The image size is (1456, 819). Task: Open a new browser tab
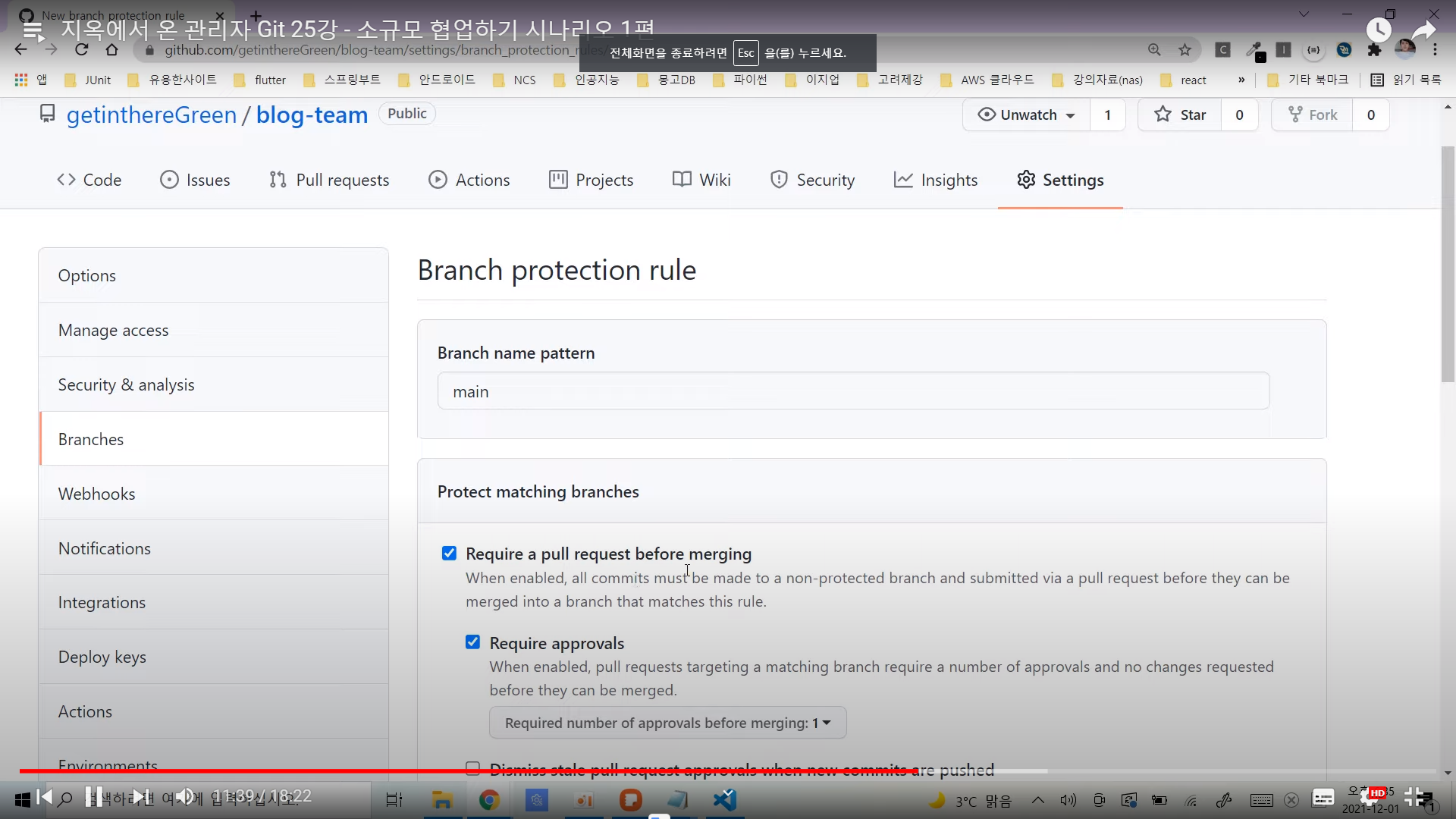tap(256, 15)
